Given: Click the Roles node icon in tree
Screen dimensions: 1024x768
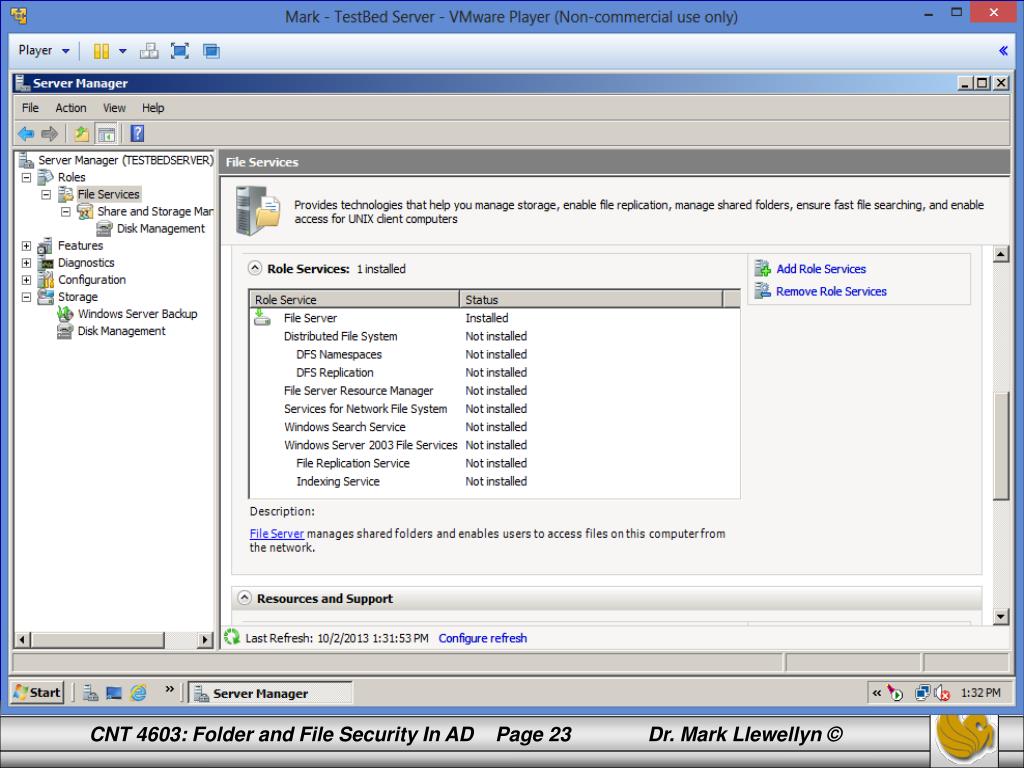Looking at the screenshot, I should pos(45,177).
